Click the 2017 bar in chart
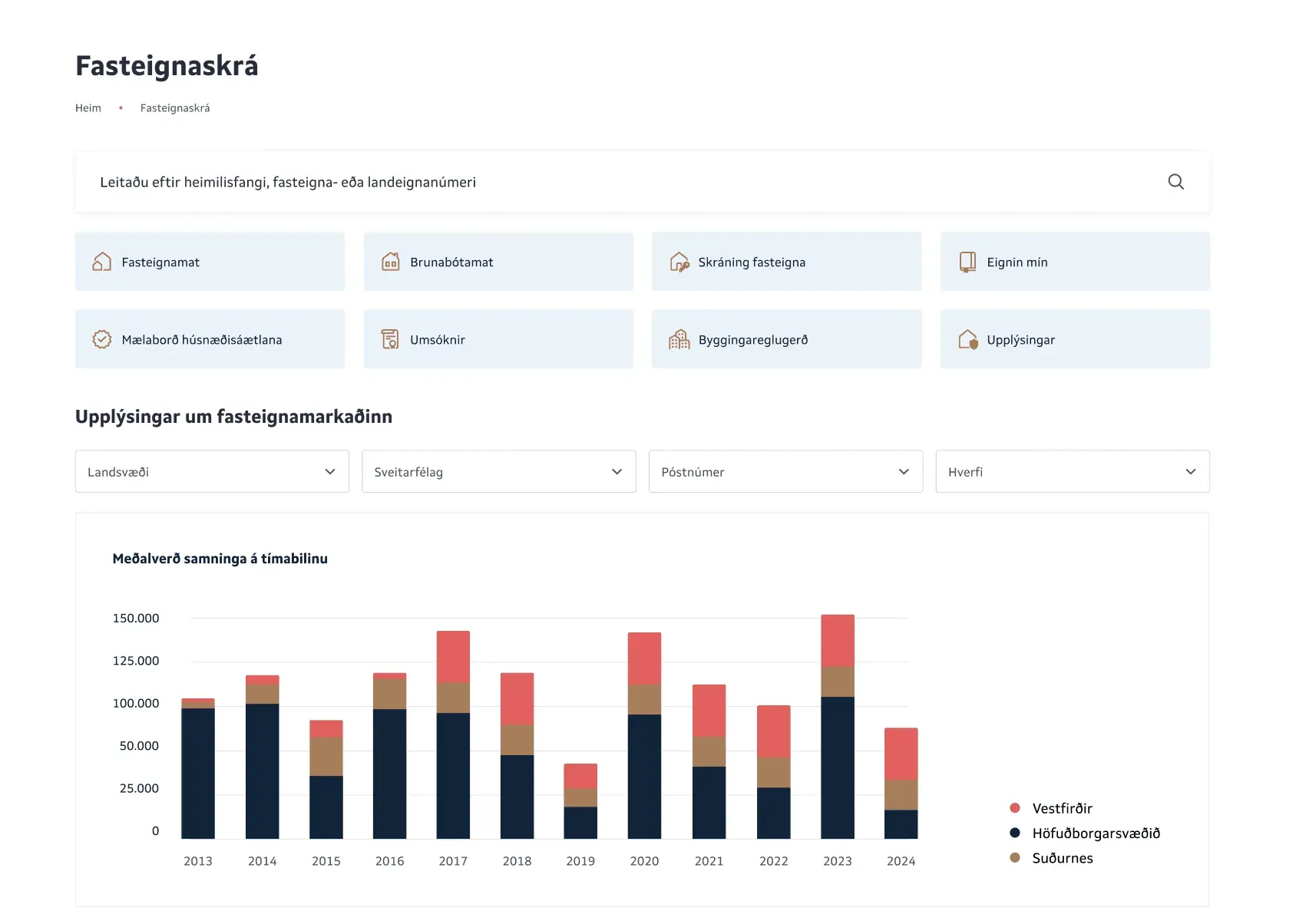1296x924 pixels. tap(453, 734)
